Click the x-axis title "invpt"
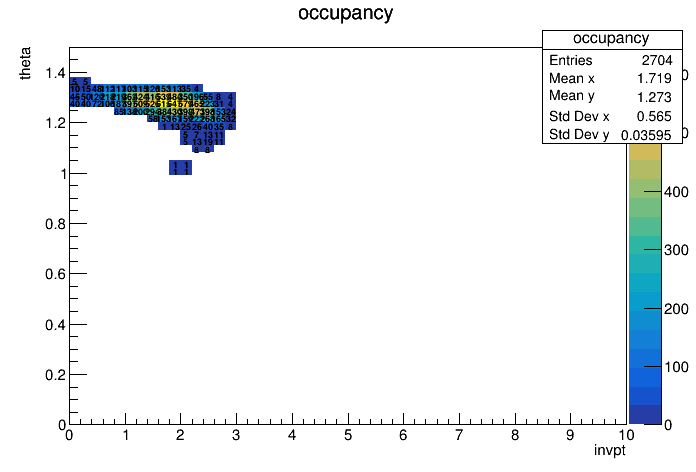 (610, 450)
